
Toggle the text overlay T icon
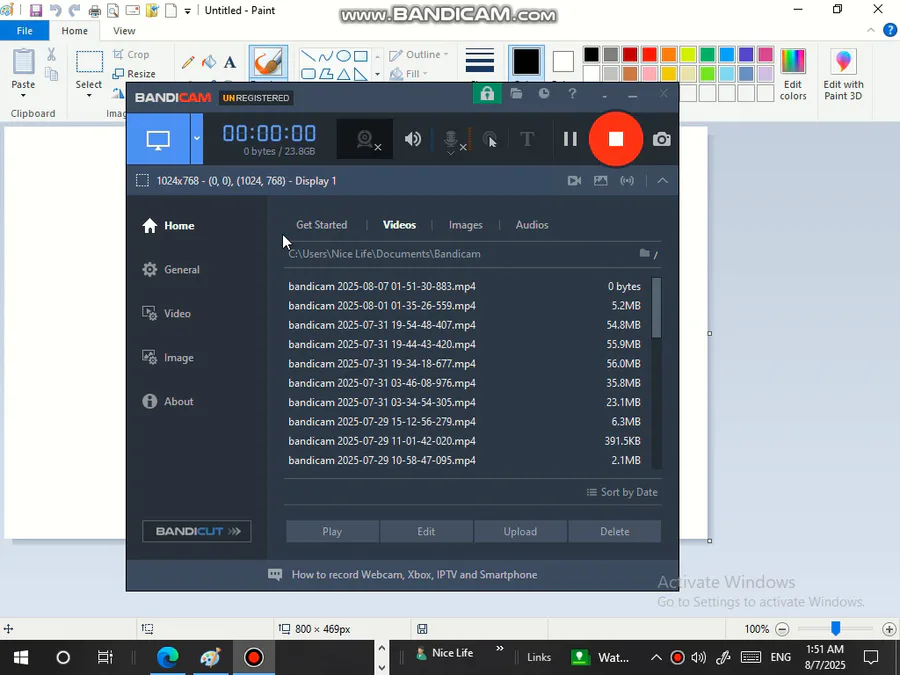coord(527,139)
